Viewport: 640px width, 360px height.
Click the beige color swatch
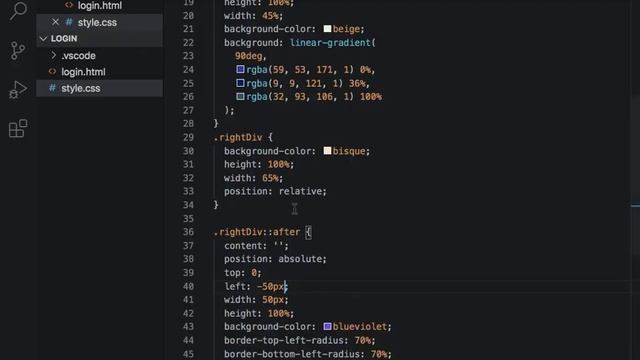[x=327, y=29]
